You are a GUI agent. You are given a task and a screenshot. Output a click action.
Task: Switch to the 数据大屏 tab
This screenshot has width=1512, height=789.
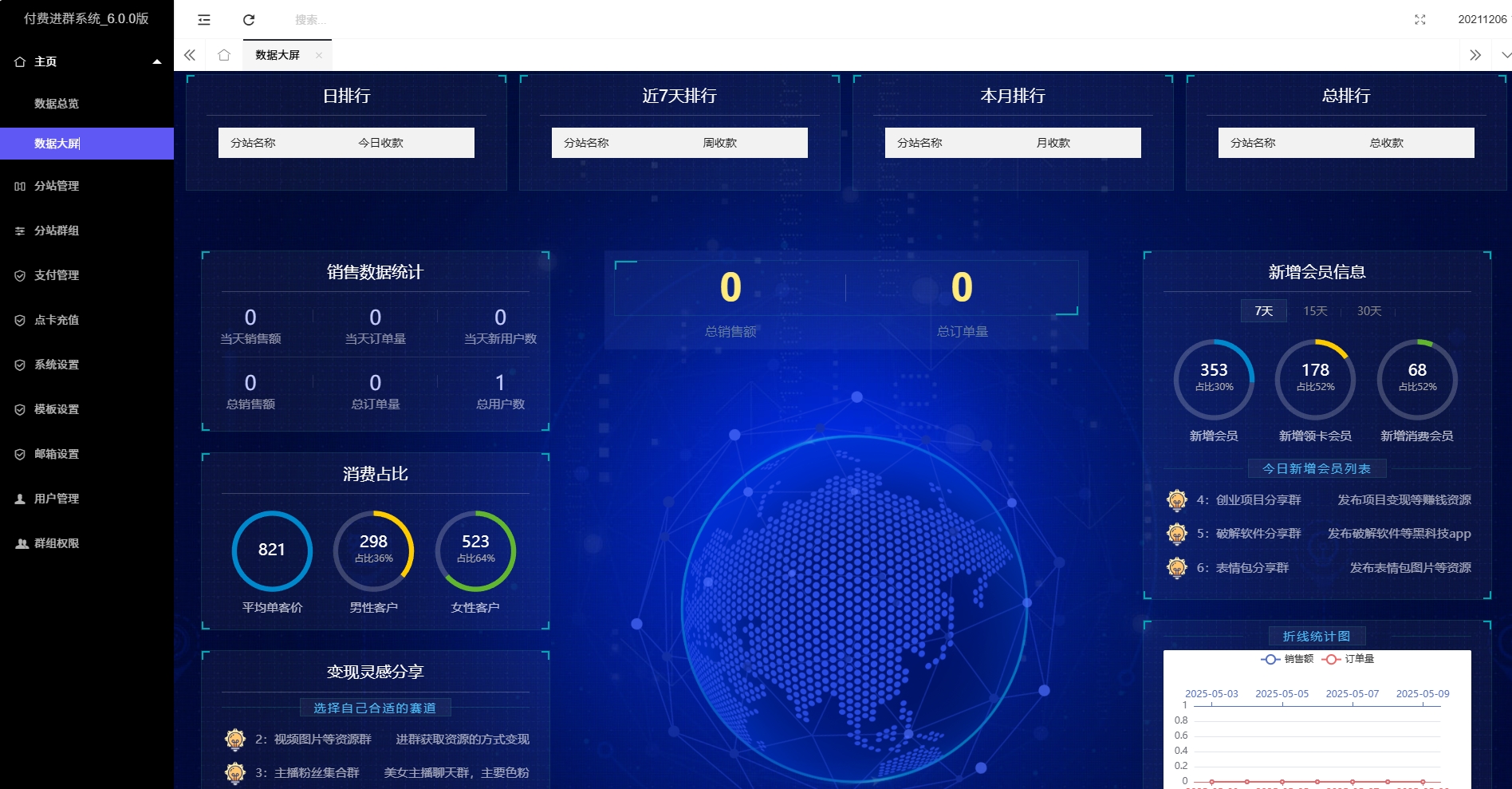click(x=278, y=55)
